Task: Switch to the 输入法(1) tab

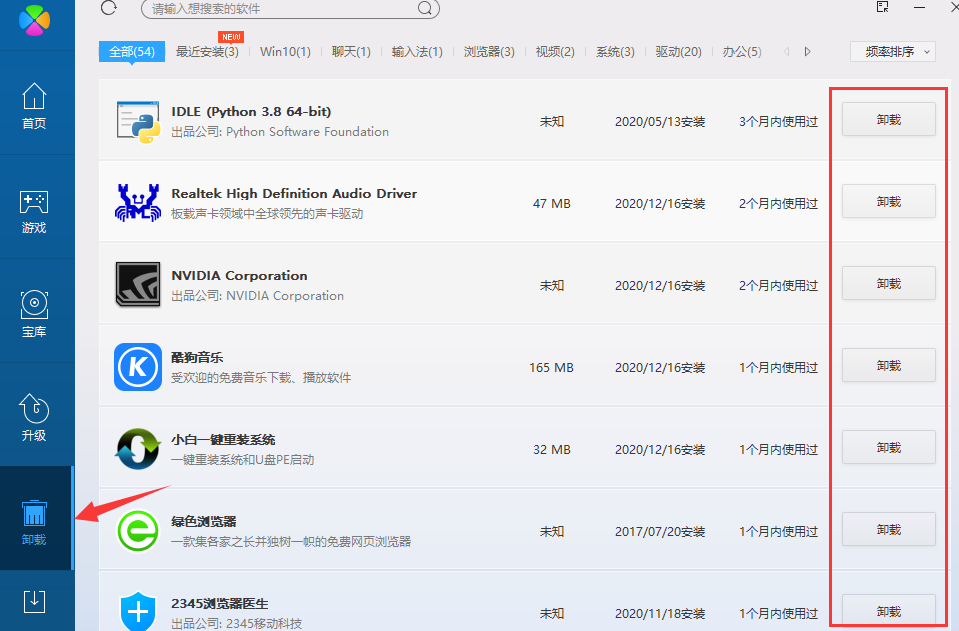Action: (417, 52)
